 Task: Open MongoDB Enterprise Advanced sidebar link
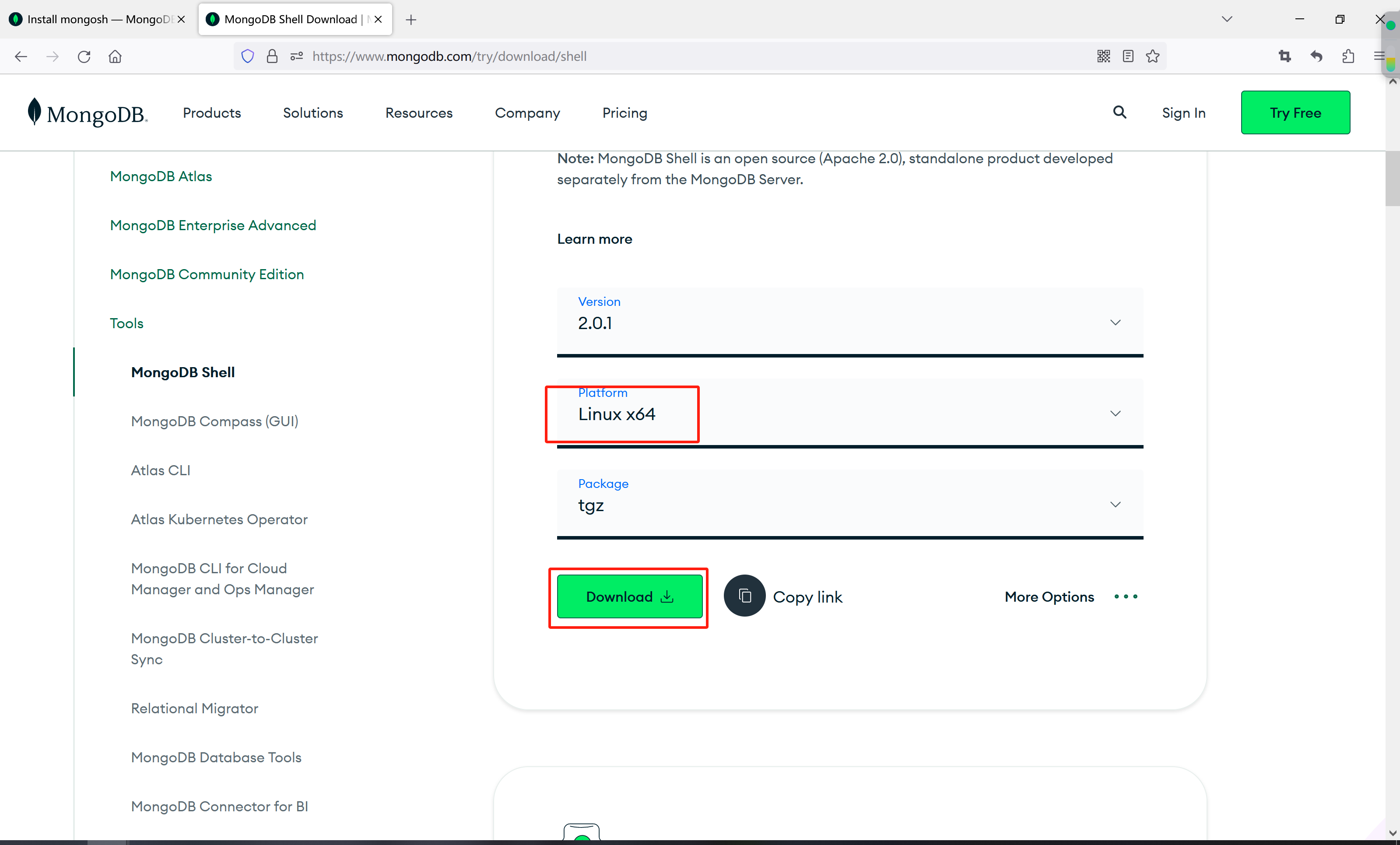coord(213,225)
